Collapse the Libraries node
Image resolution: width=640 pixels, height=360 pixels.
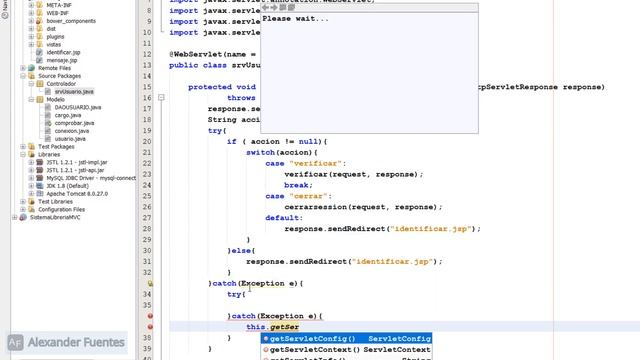click(x=23, y=155)
